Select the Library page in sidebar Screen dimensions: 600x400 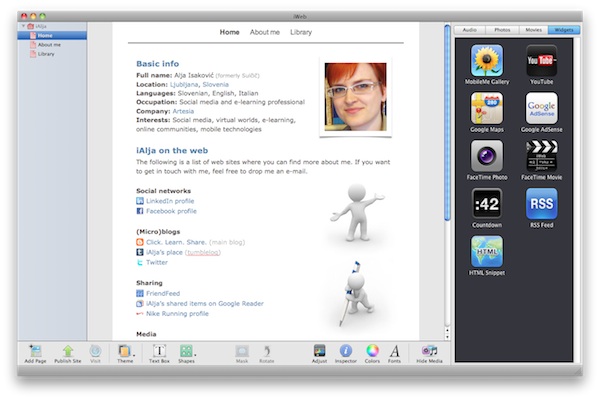[52, 54]
